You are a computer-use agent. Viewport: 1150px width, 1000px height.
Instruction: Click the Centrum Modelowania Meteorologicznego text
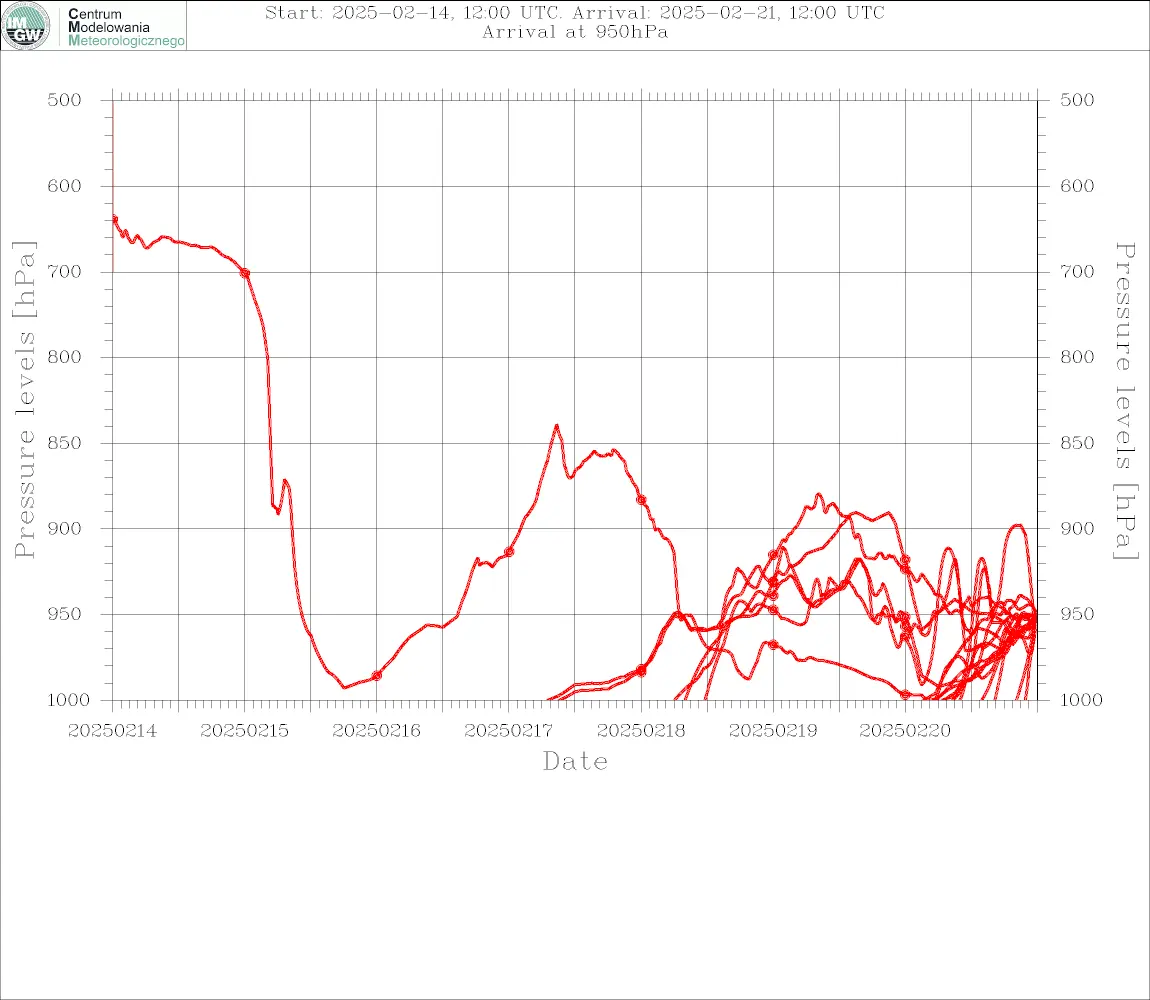tap(126, 27)
